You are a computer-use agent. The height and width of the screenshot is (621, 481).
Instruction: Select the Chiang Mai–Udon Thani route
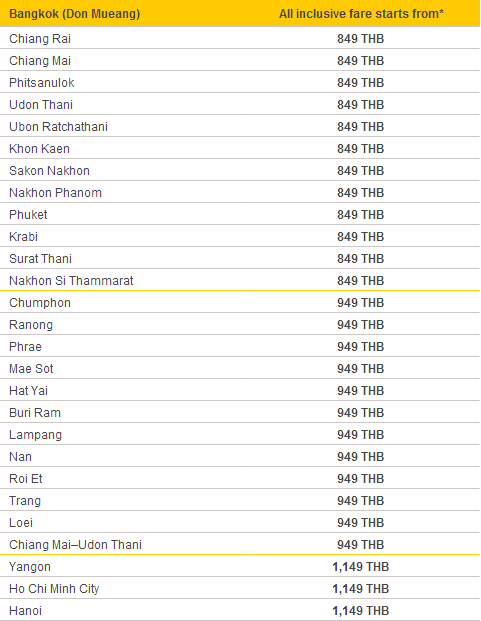click(x=75, y=545)
